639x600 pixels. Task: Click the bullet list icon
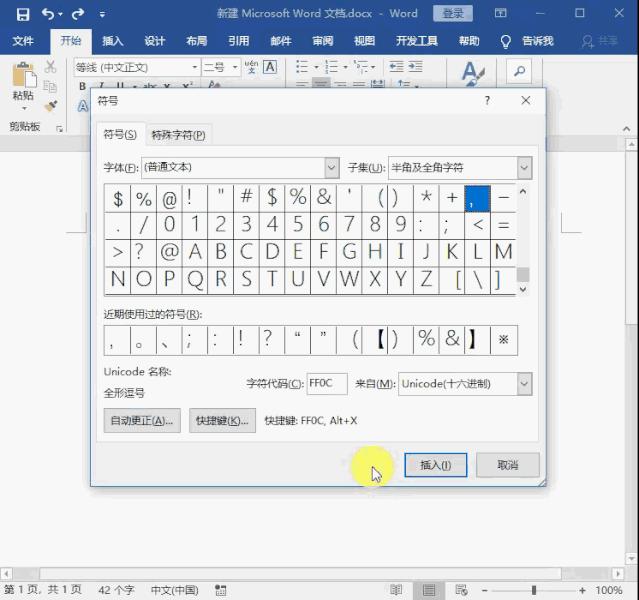302,66
